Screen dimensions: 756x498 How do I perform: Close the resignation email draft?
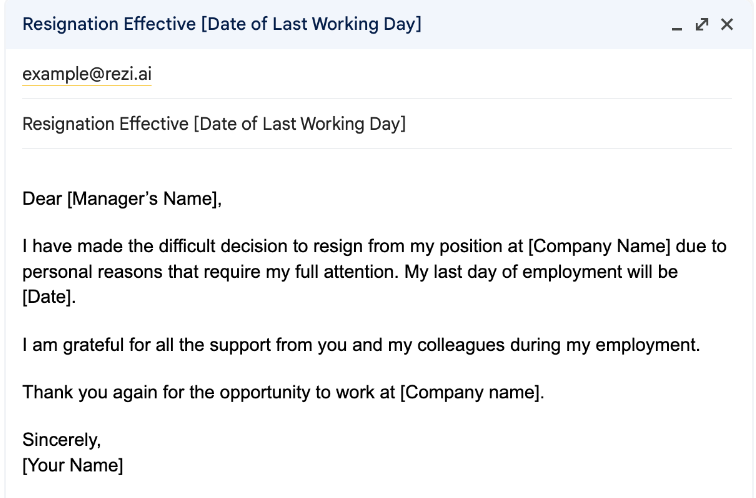727,24
